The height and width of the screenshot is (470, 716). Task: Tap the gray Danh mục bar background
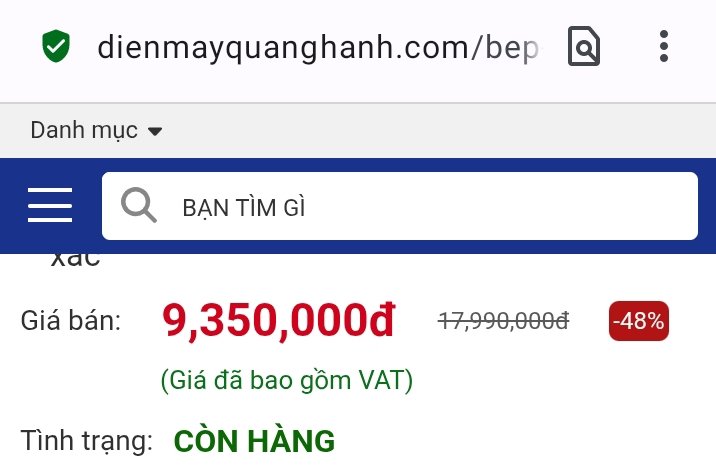point(434,131)
